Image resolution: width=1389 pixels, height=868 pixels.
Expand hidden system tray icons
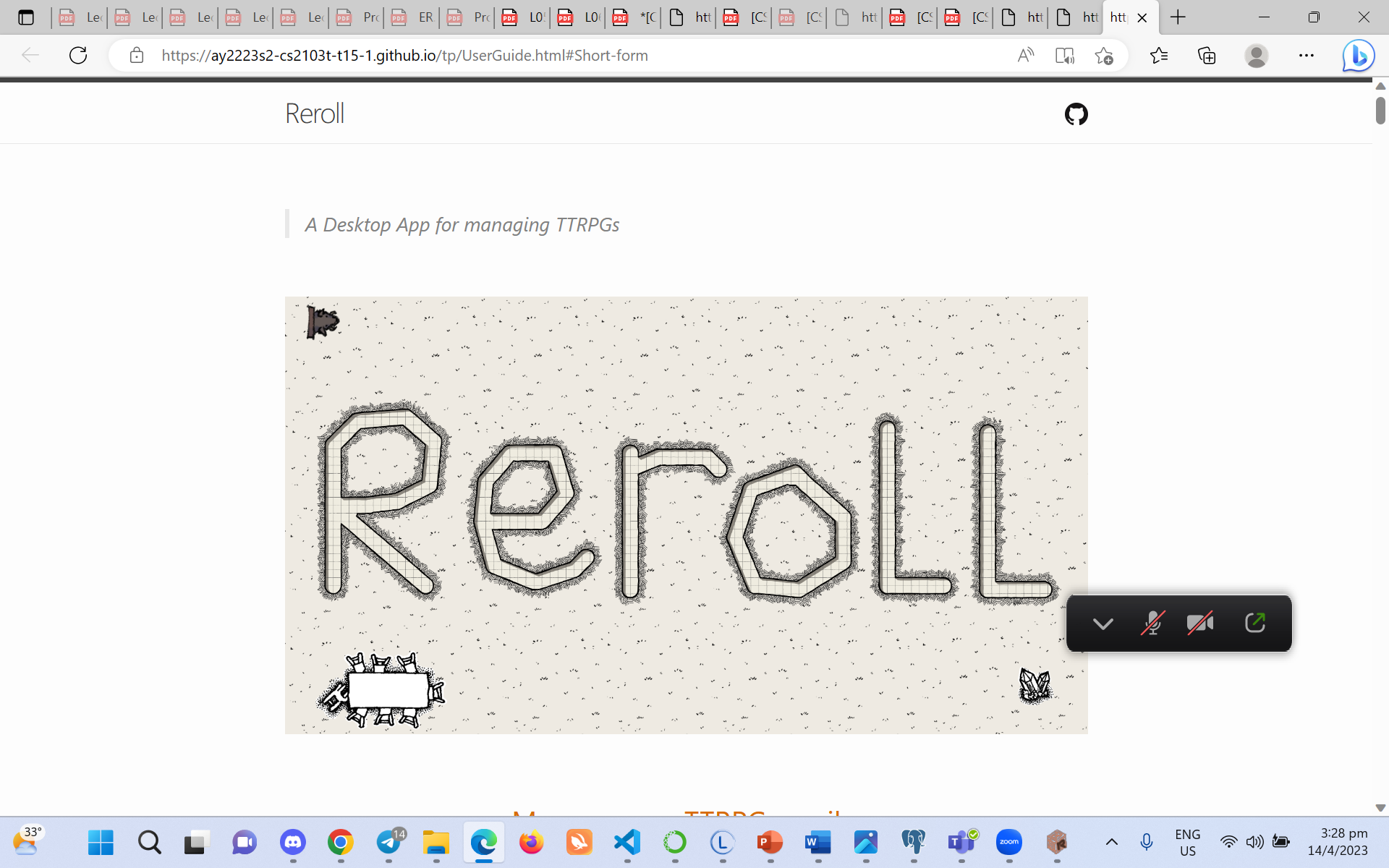click(x=1112, y=842)
